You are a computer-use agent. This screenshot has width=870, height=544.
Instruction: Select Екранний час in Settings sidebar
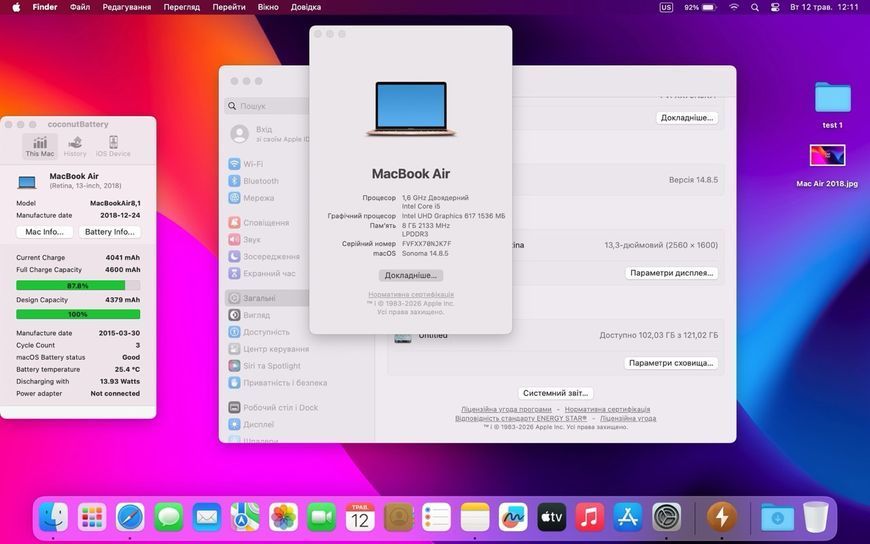pyautogui.click(x=269, y=274)
